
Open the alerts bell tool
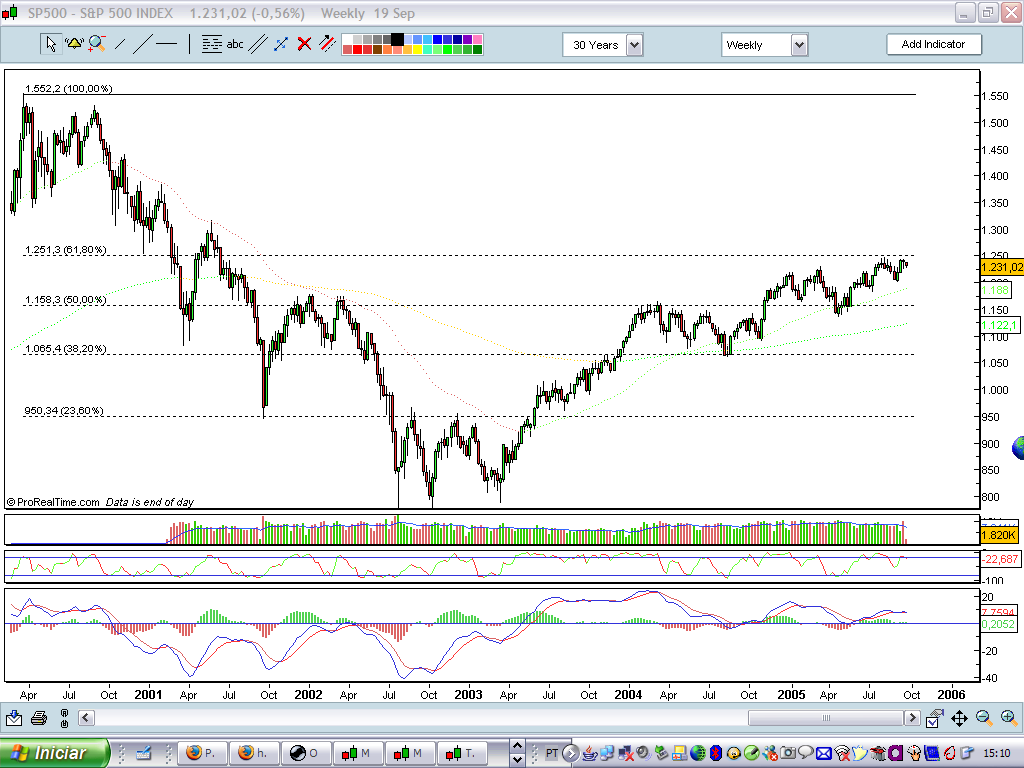tap(74, 44)
